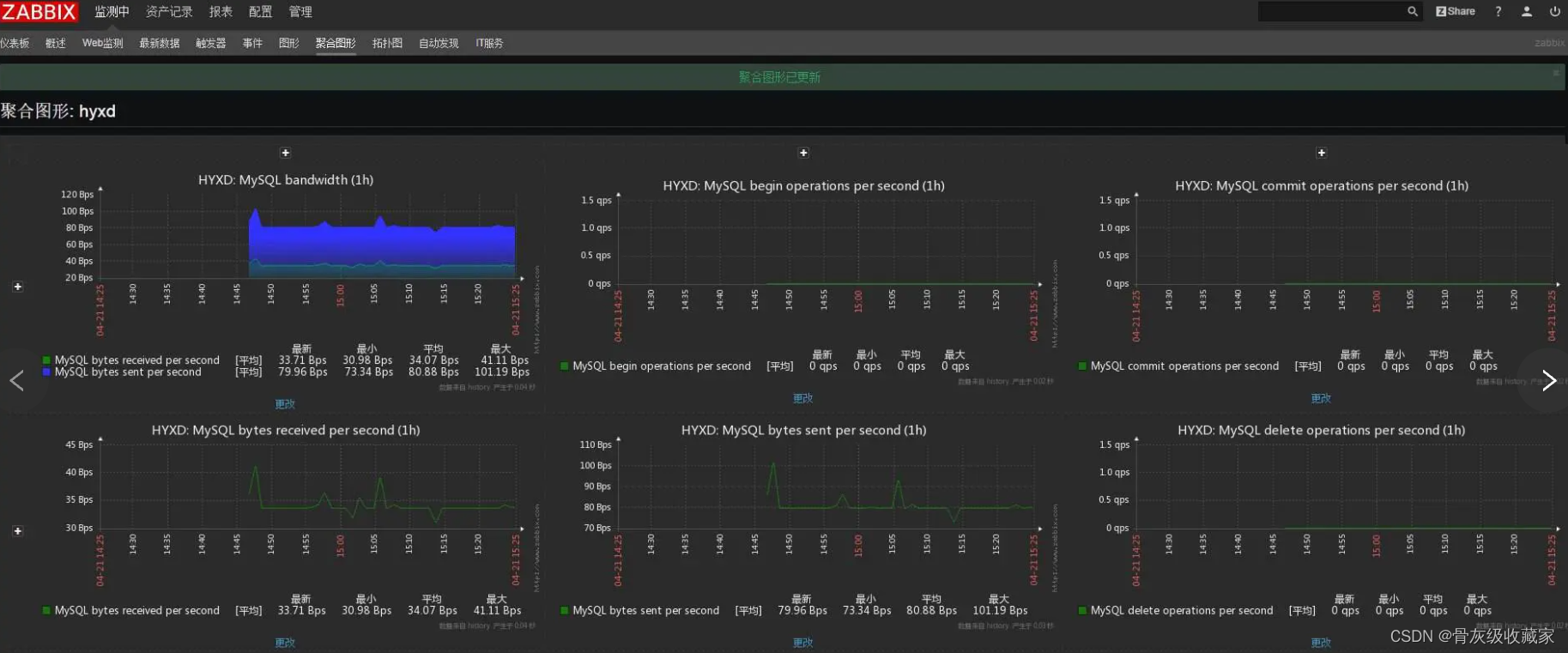
Task: Open the begin operations per second graph
Action: coord(804,281)
